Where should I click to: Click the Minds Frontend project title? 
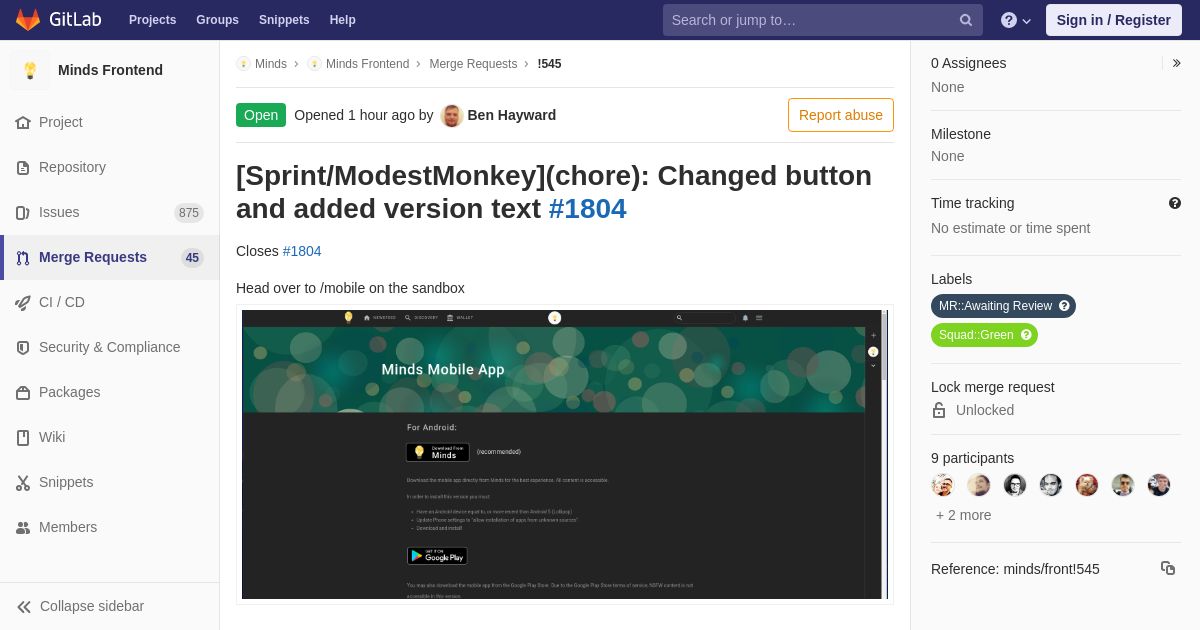click(x=110, y=70)
